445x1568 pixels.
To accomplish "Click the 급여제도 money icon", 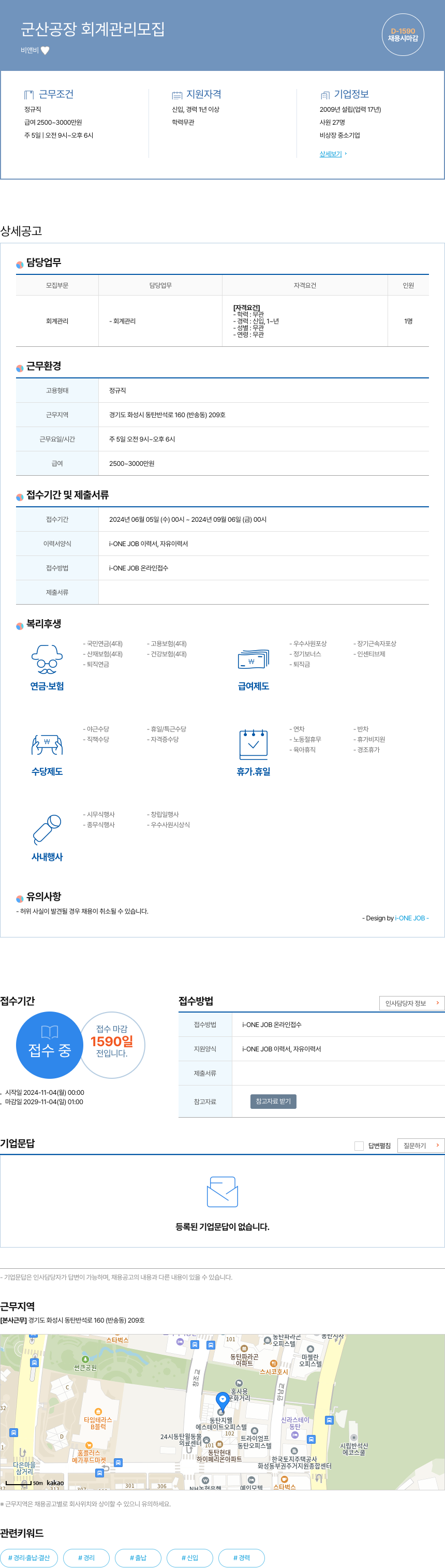I will (253, 659).
